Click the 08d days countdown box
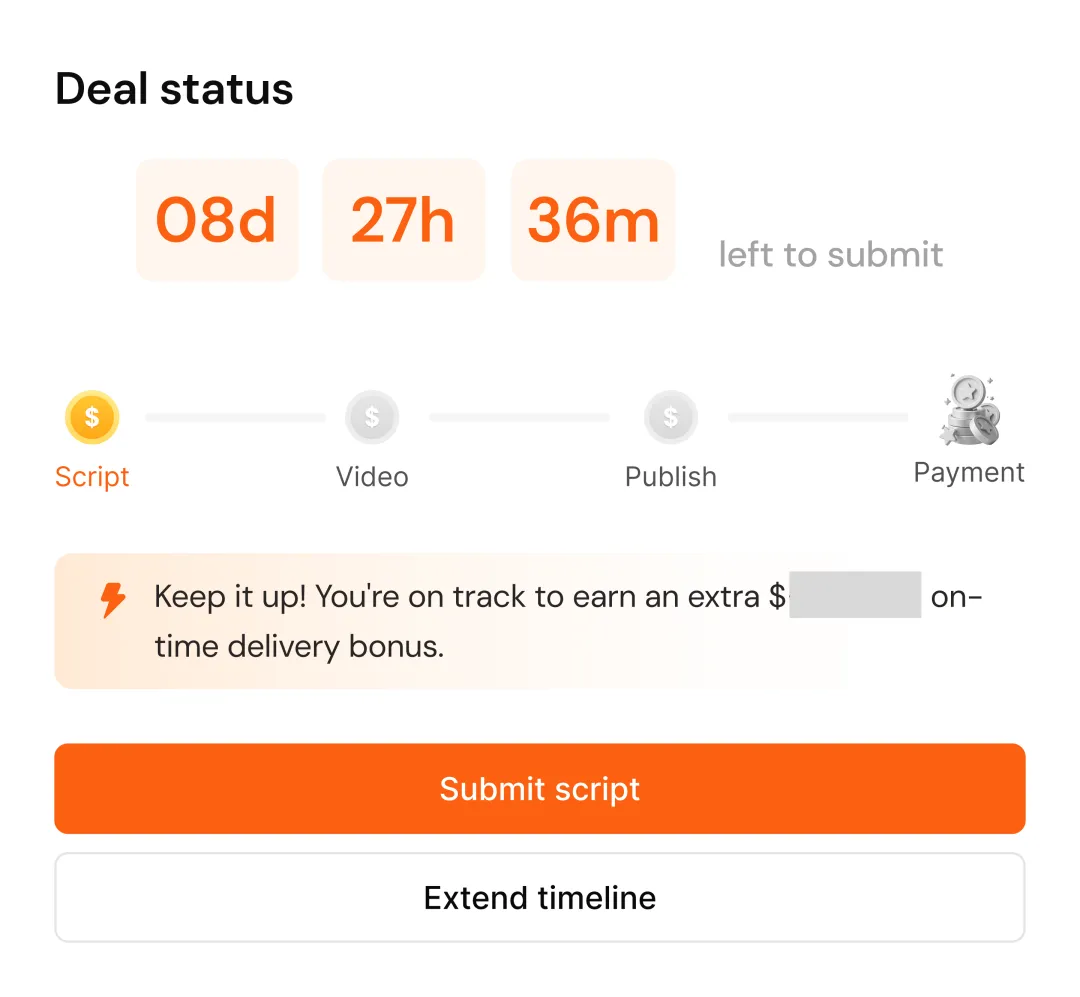This screenshot has width=1080, height=997. coord(217,220)
